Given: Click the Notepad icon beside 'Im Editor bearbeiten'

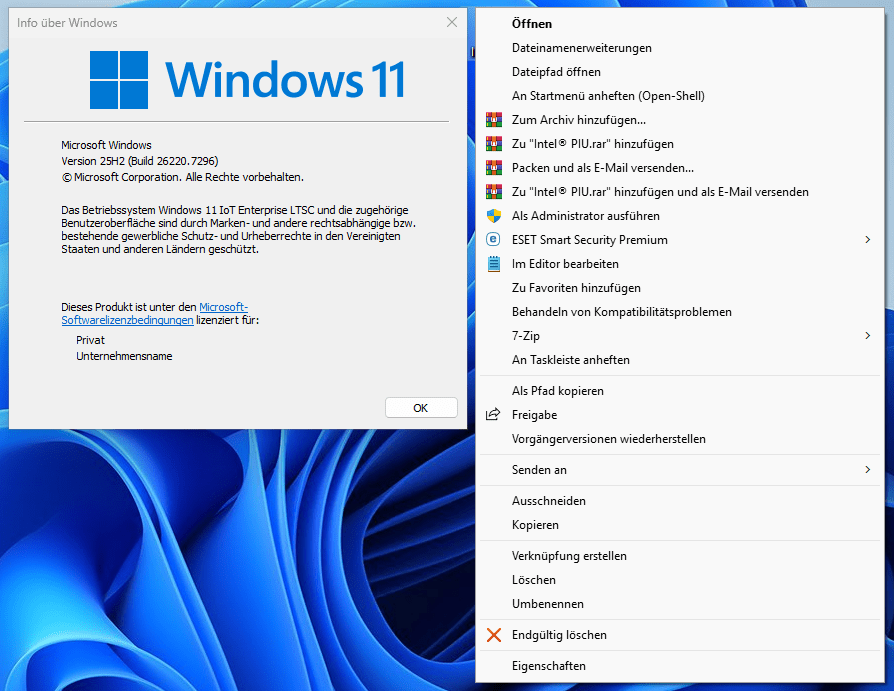Looking at the screenshot, I should tap(494, 263).
